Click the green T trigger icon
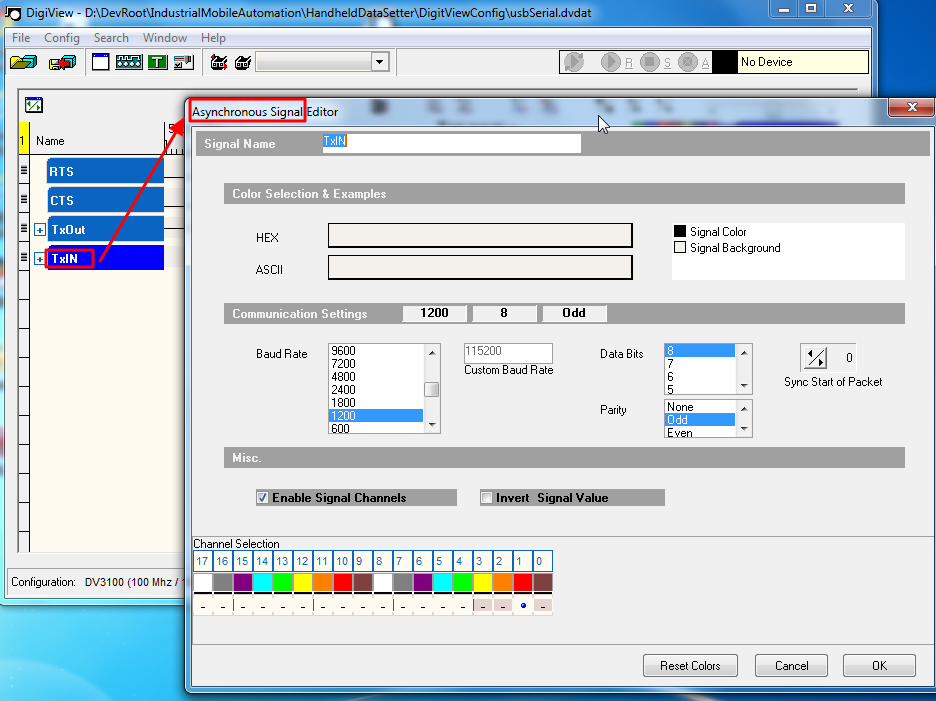 click(x=158, y=62)
